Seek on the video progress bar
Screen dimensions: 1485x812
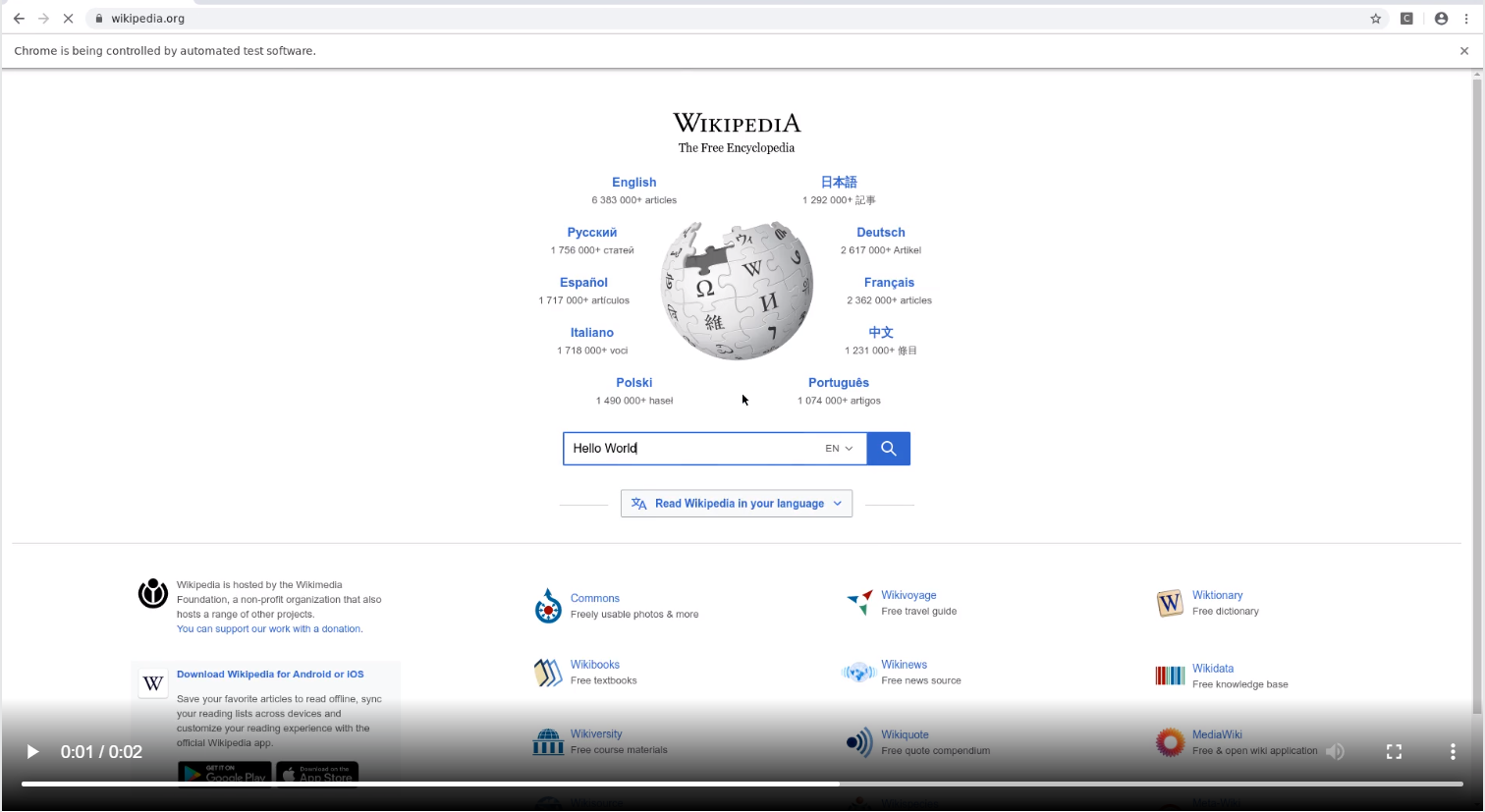(742, 784)
